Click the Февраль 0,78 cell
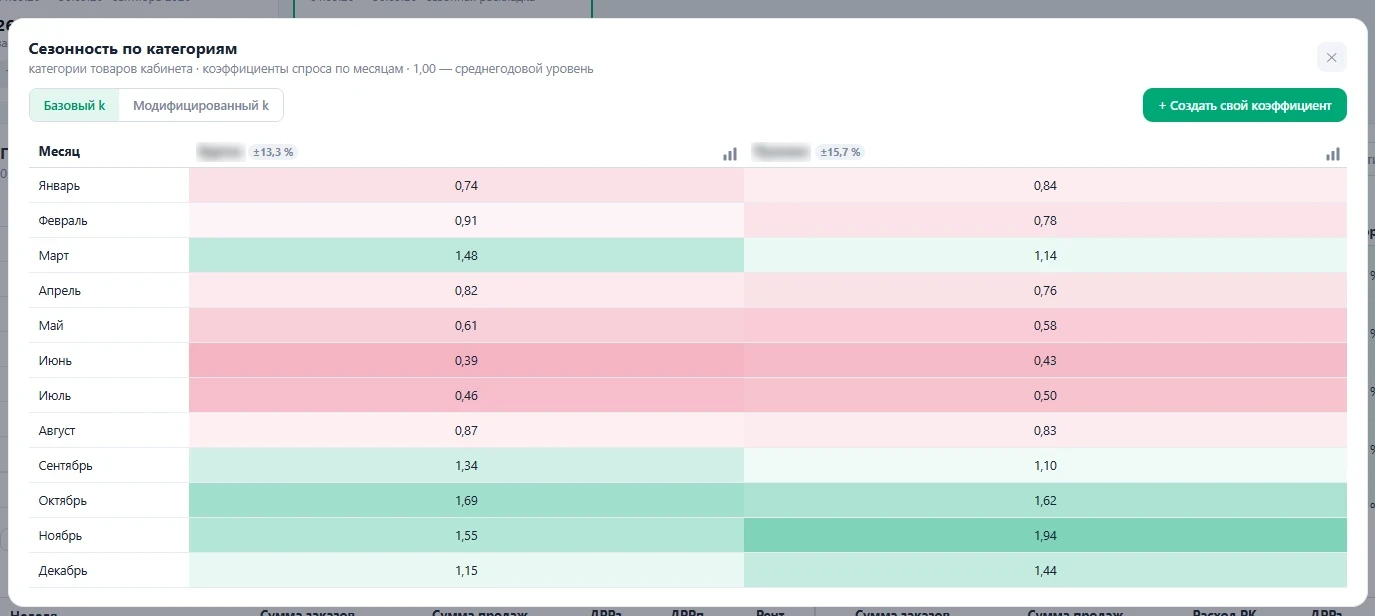 [x=1045, y=220]
